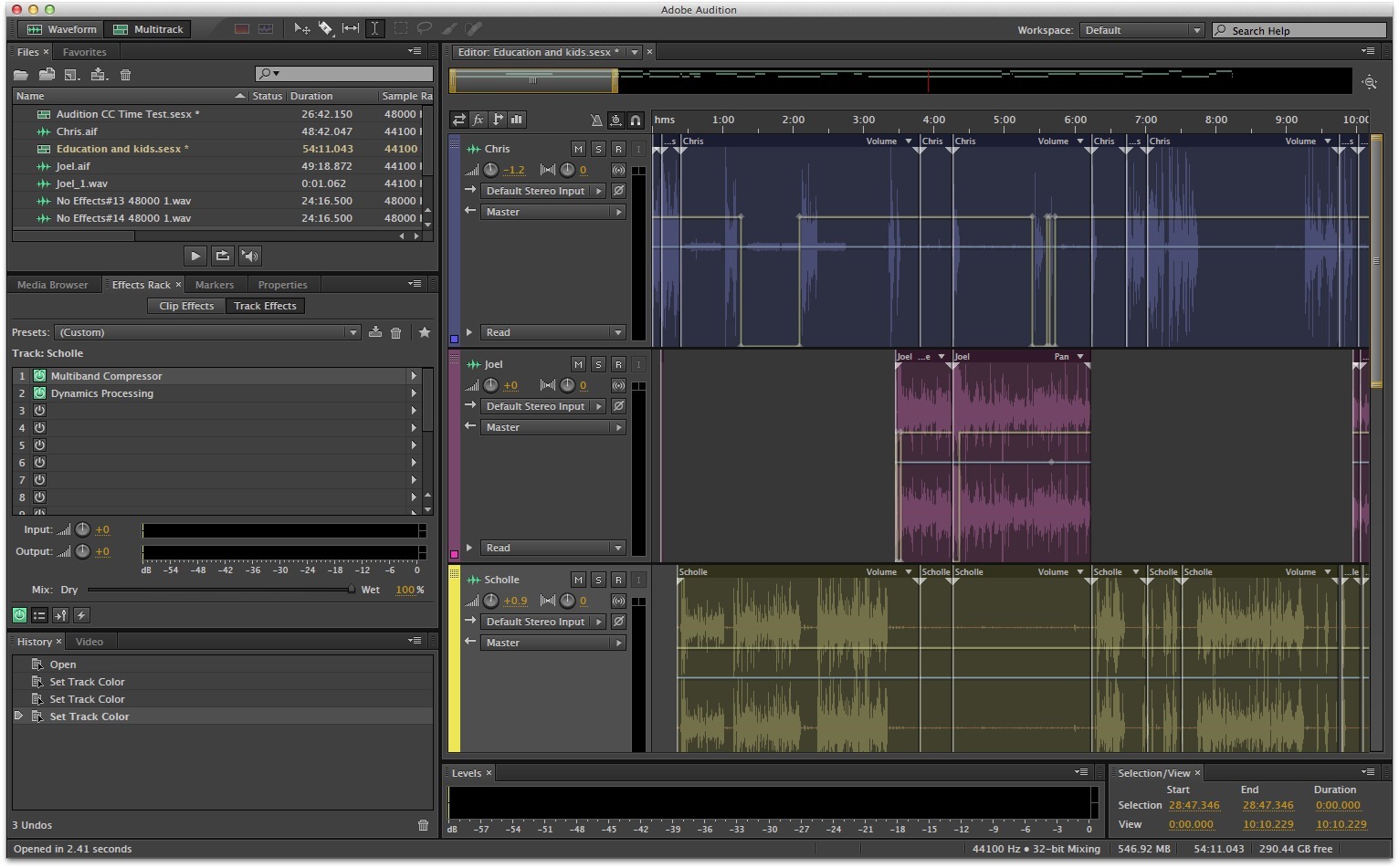Switch to the Properties tab
Viewport: 1399px width, 868px height.
coord(283,285)
